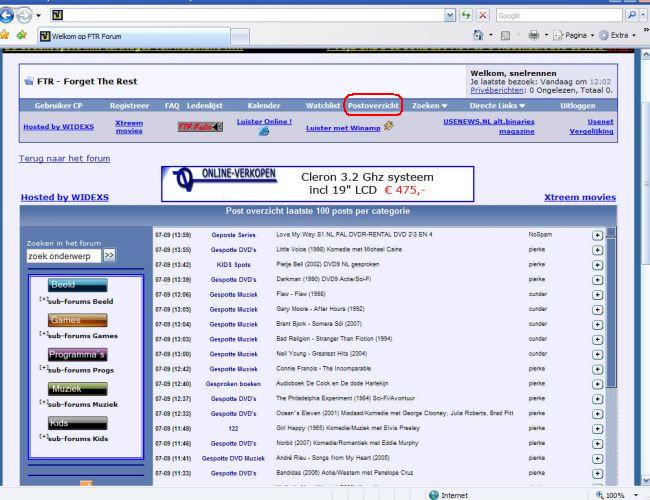This screenshot has width=650, height=500.
Task: Click the search magnifier icon
Action: pyautogui.click(x=631, y=15)
